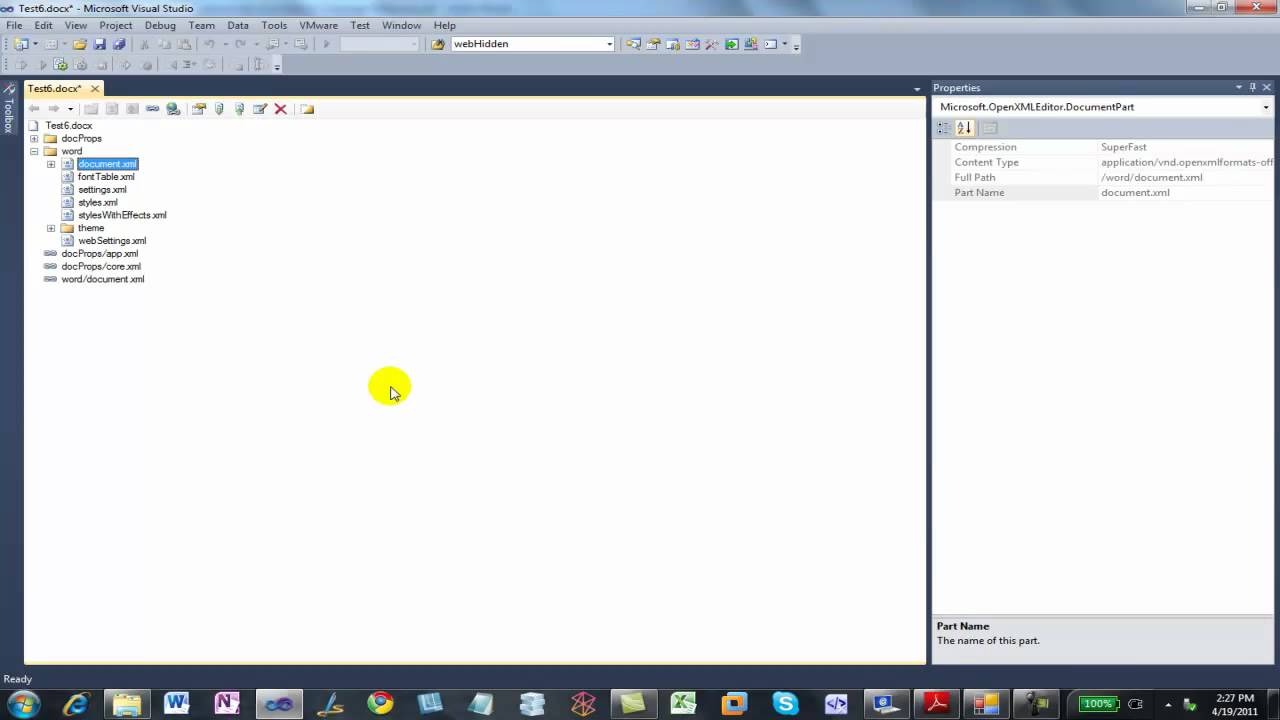Select styles.xml in the tree
This screenshot has height=720, width=1280.
click(x=98, y=203)
